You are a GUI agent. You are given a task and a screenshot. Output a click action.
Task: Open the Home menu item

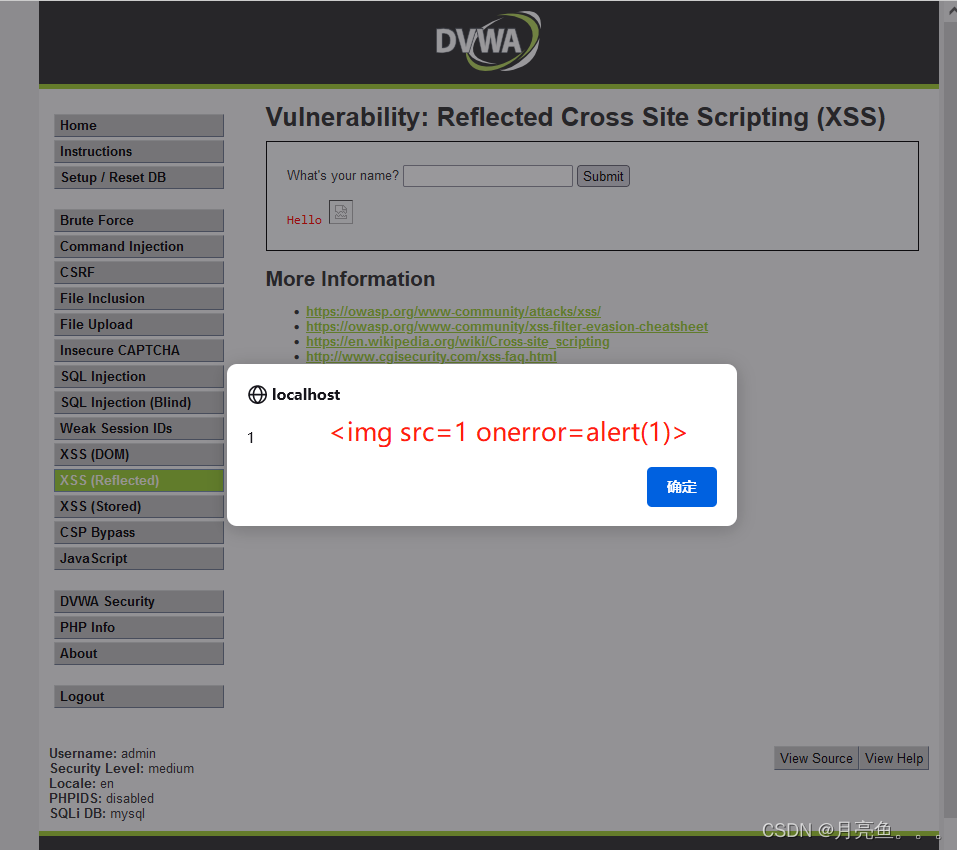tap(139, 125)
